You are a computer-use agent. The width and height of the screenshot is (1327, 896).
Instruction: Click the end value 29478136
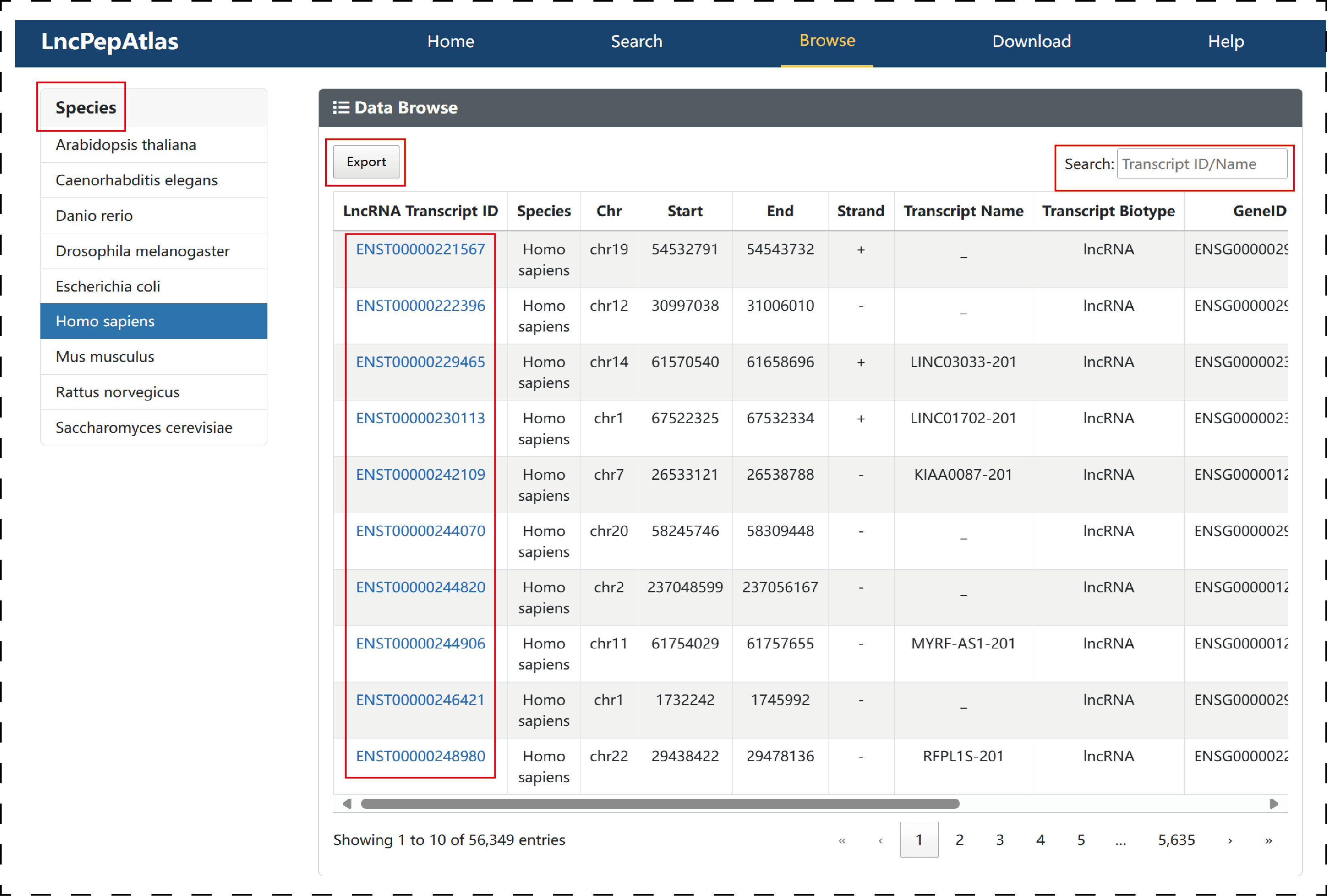pyautogui.click(x=780, y=756)
